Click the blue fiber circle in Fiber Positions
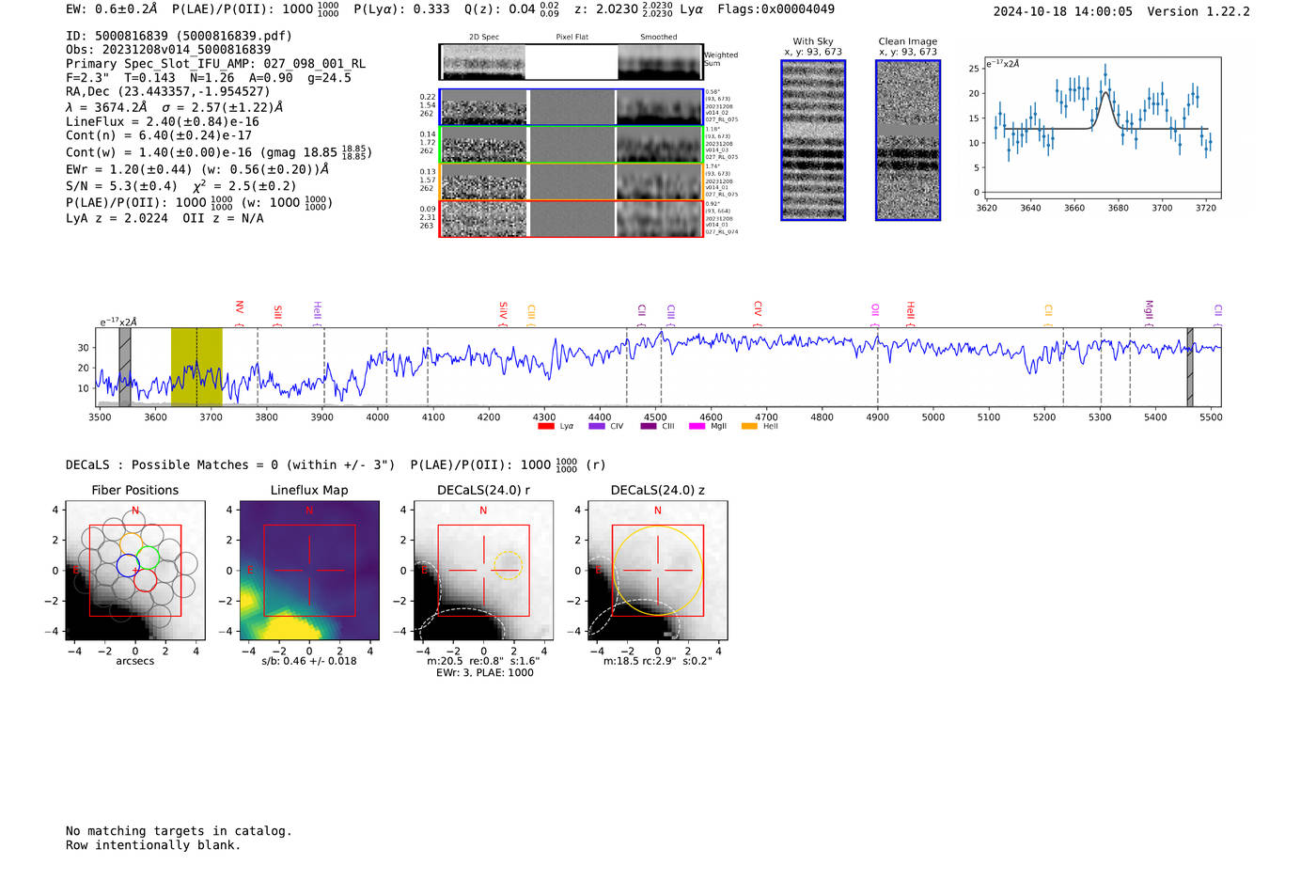 coord(128,565)
